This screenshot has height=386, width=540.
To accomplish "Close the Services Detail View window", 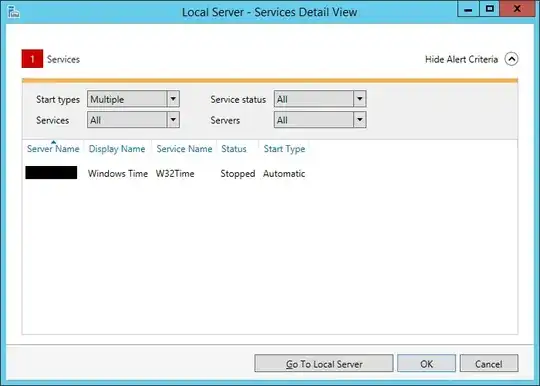I will (517, 9).
